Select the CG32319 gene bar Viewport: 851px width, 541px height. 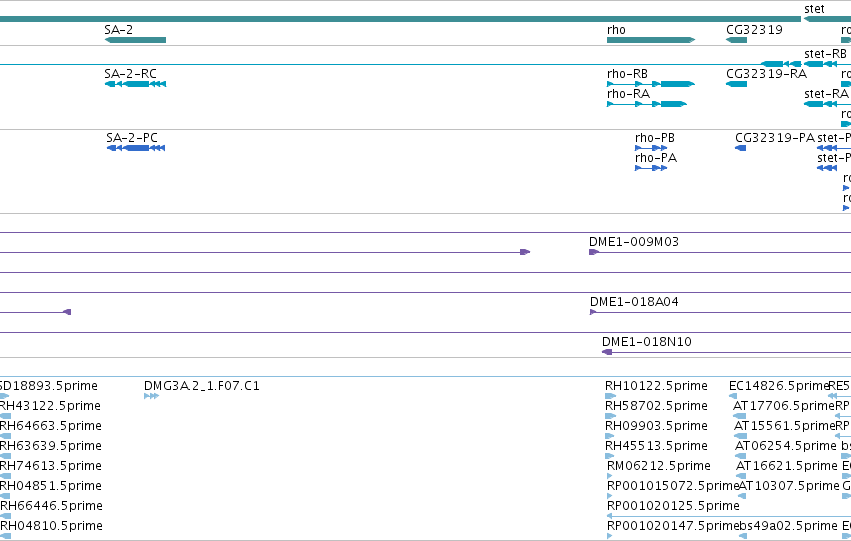tap(736, 40)
